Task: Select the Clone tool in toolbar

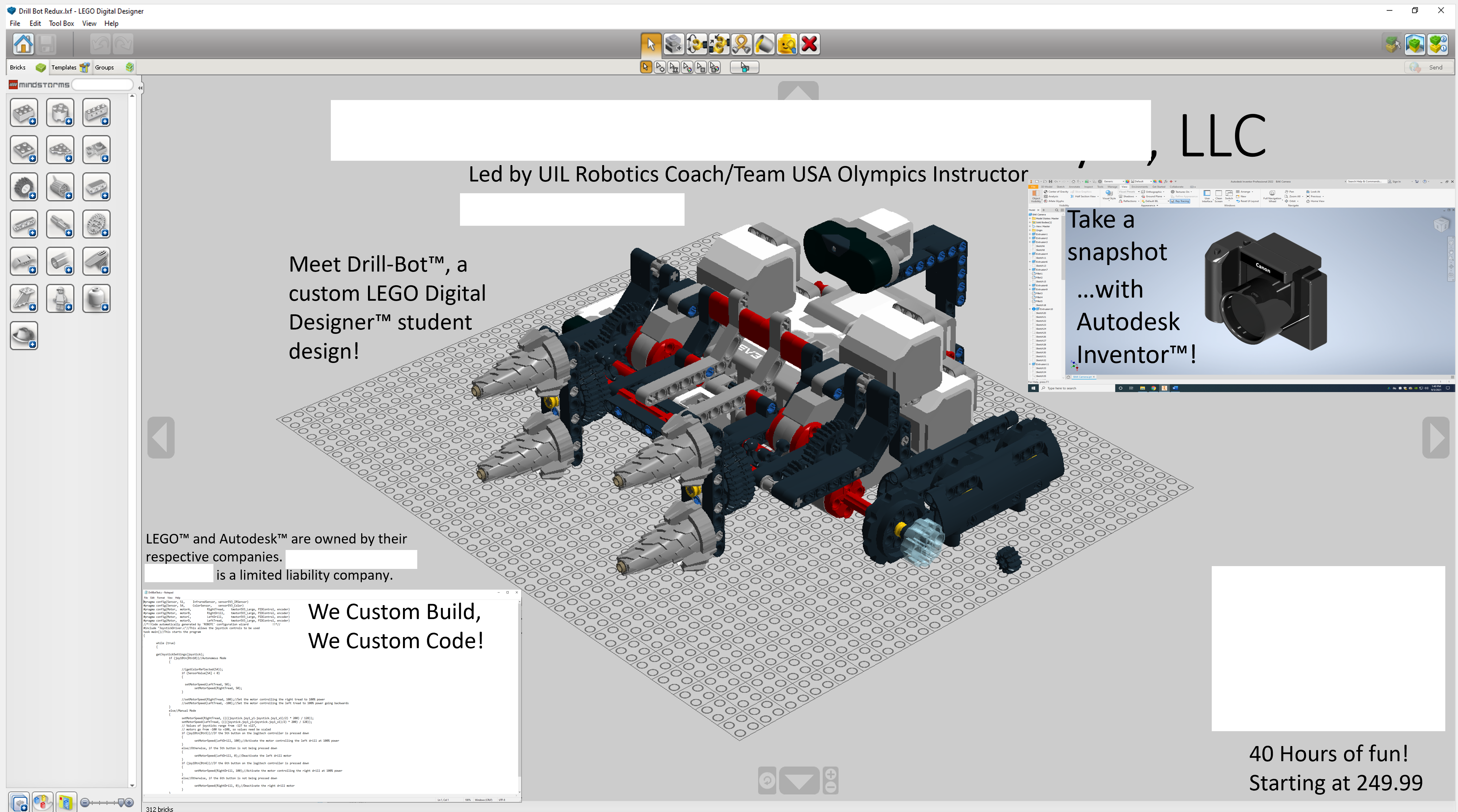Action: 673,44
